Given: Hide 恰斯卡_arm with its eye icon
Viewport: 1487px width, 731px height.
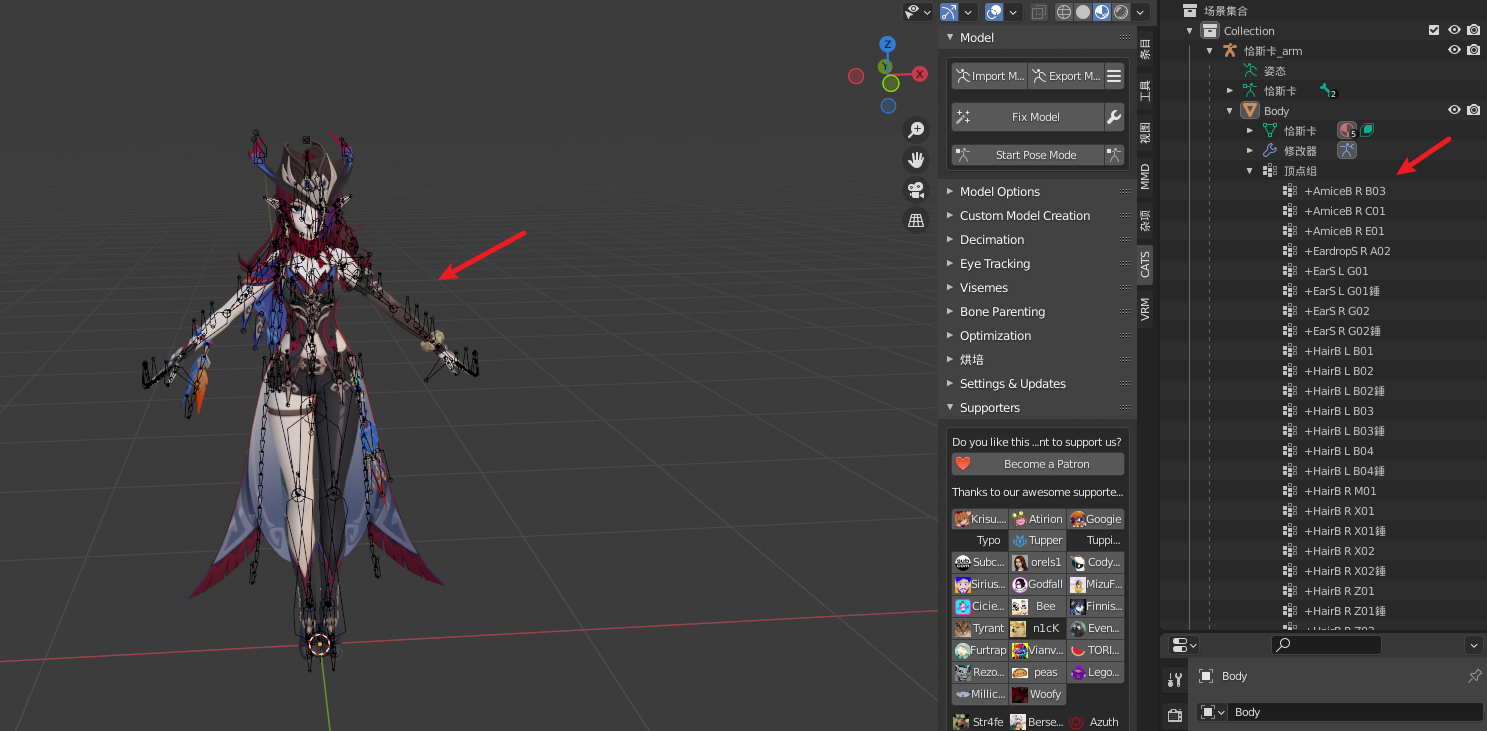Looking at the screenshot, I should (x=1454, y=51).
